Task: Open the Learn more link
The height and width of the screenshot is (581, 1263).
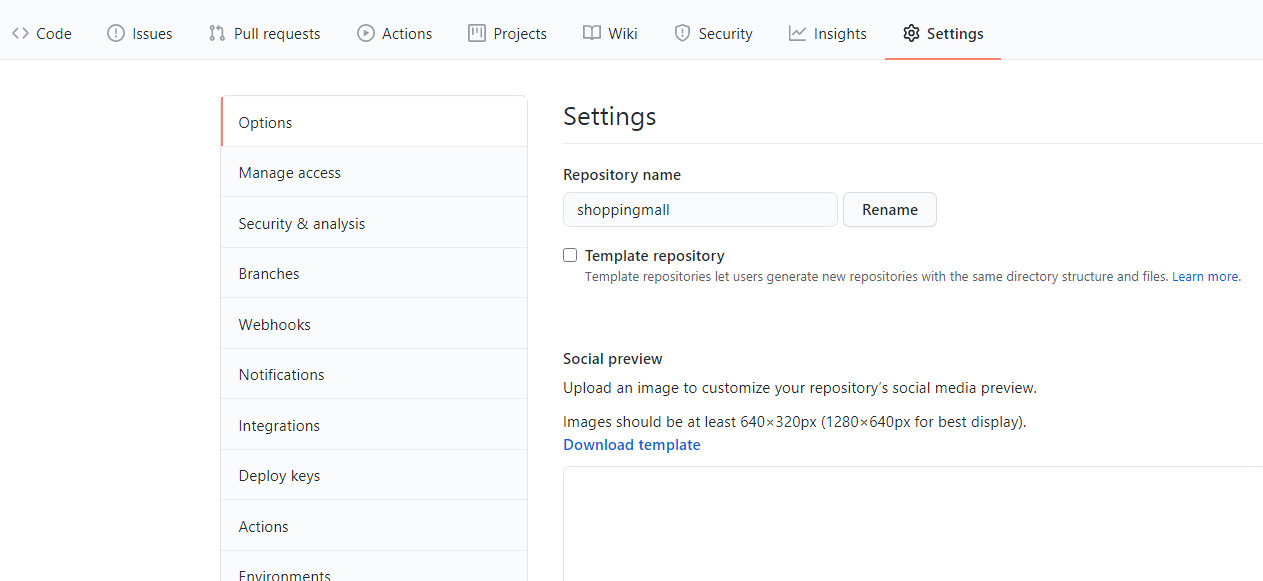Action: point(1206,277)
